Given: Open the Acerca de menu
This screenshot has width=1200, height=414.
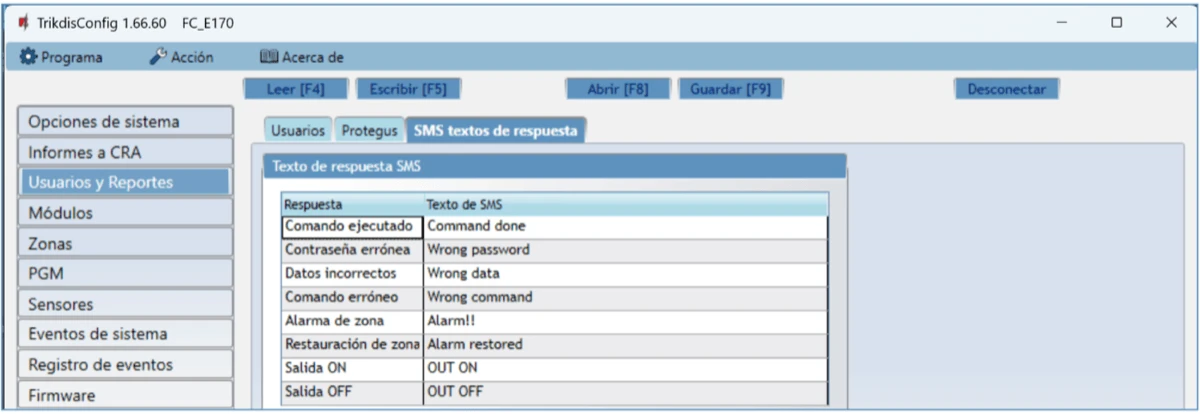Looking at the screenshot, I should [301, 58].
